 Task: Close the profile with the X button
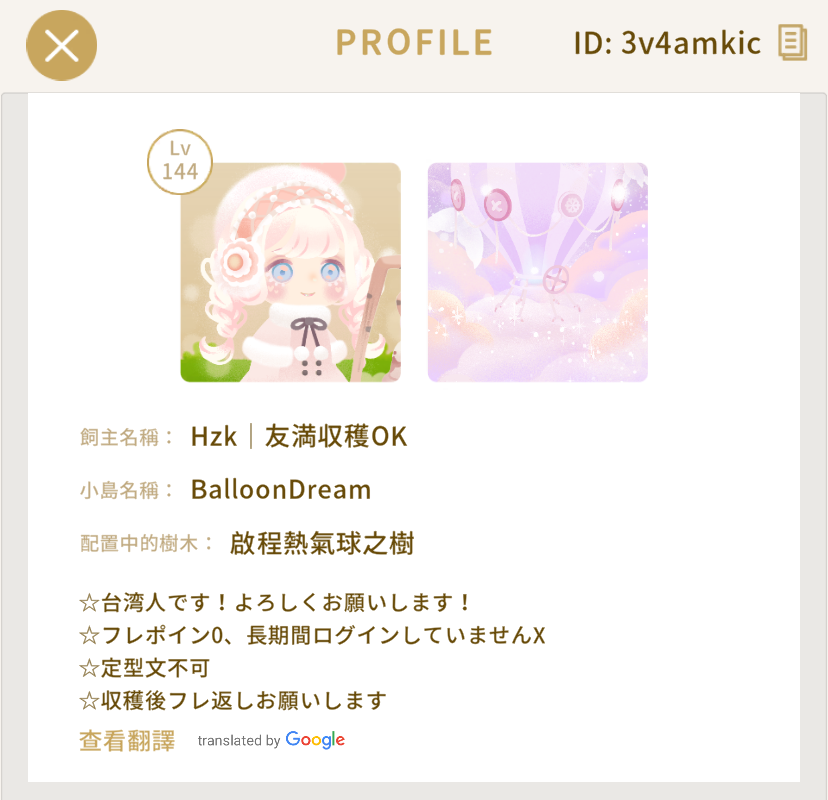pyautogui.click(x=61, y=45)
